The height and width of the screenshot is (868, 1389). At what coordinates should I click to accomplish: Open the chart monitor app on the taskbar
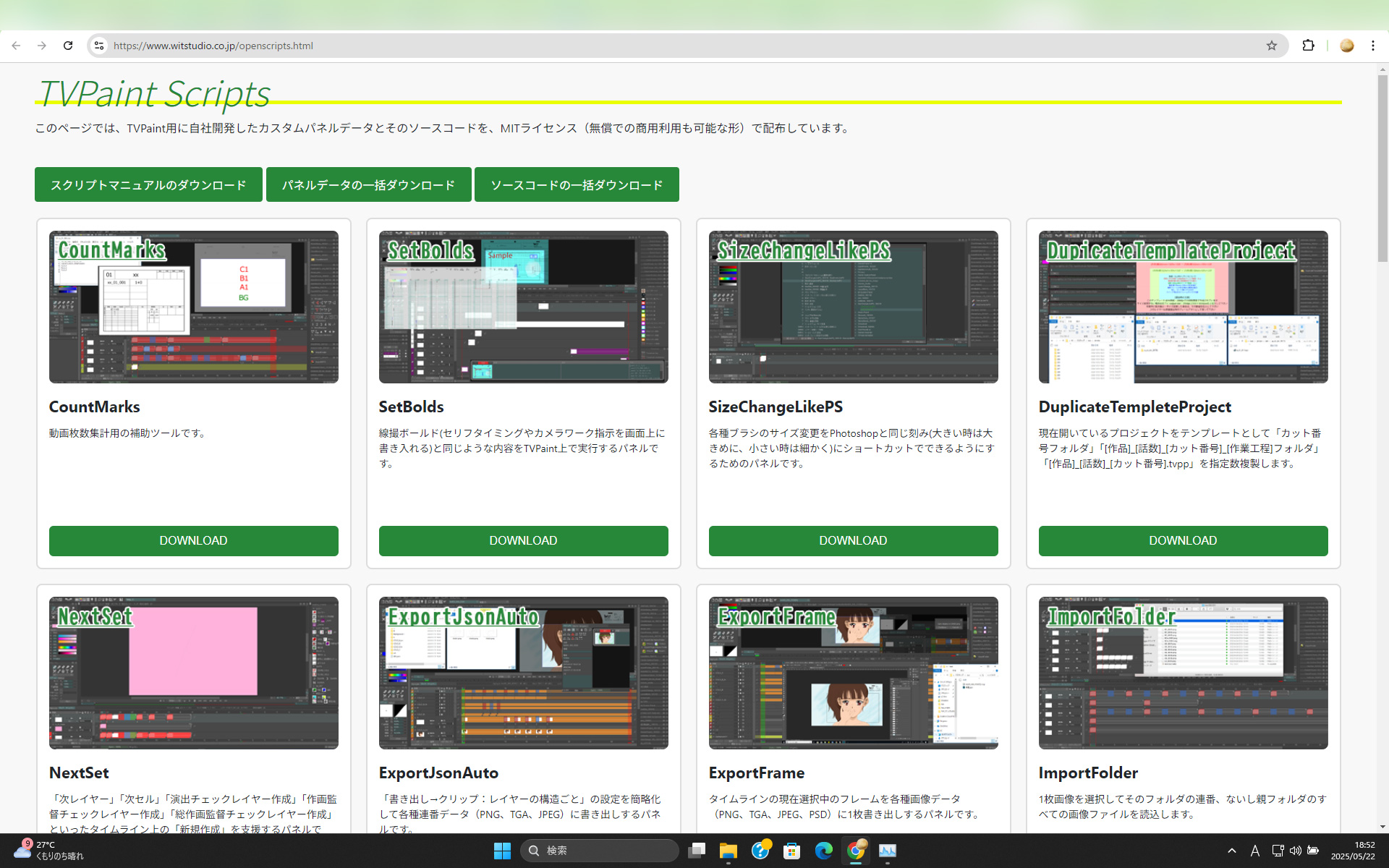(888, 851)
